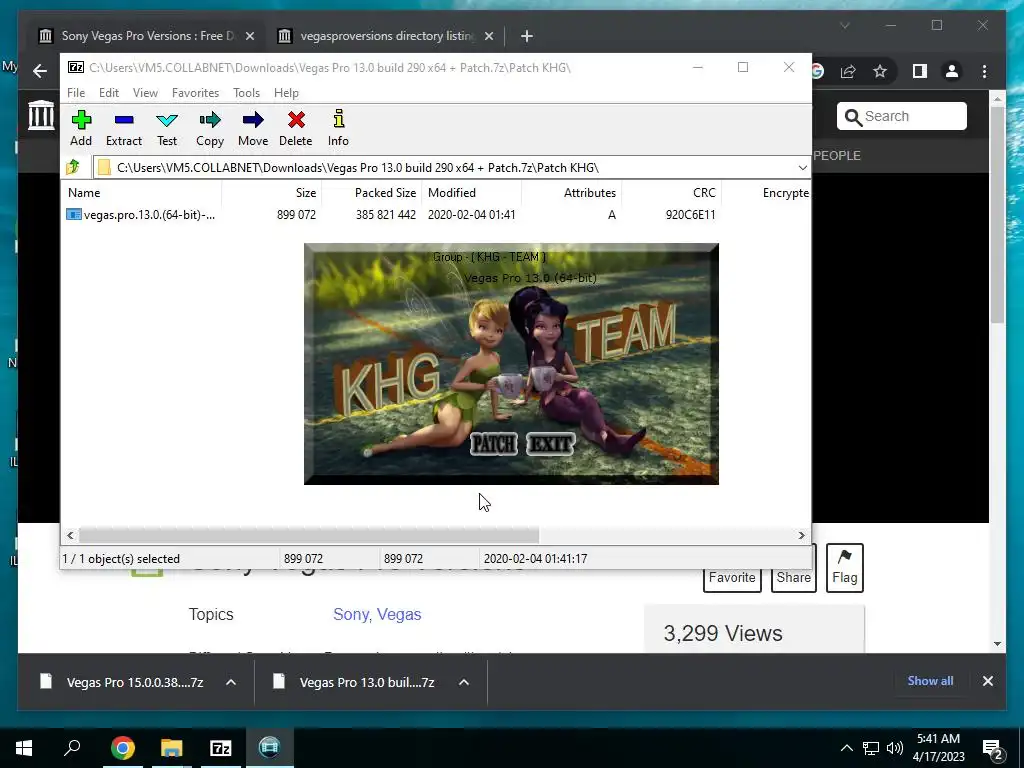This screenshot has height=768, width=1024.
Task: Open the notification center icon
Action: click(992, 748)
